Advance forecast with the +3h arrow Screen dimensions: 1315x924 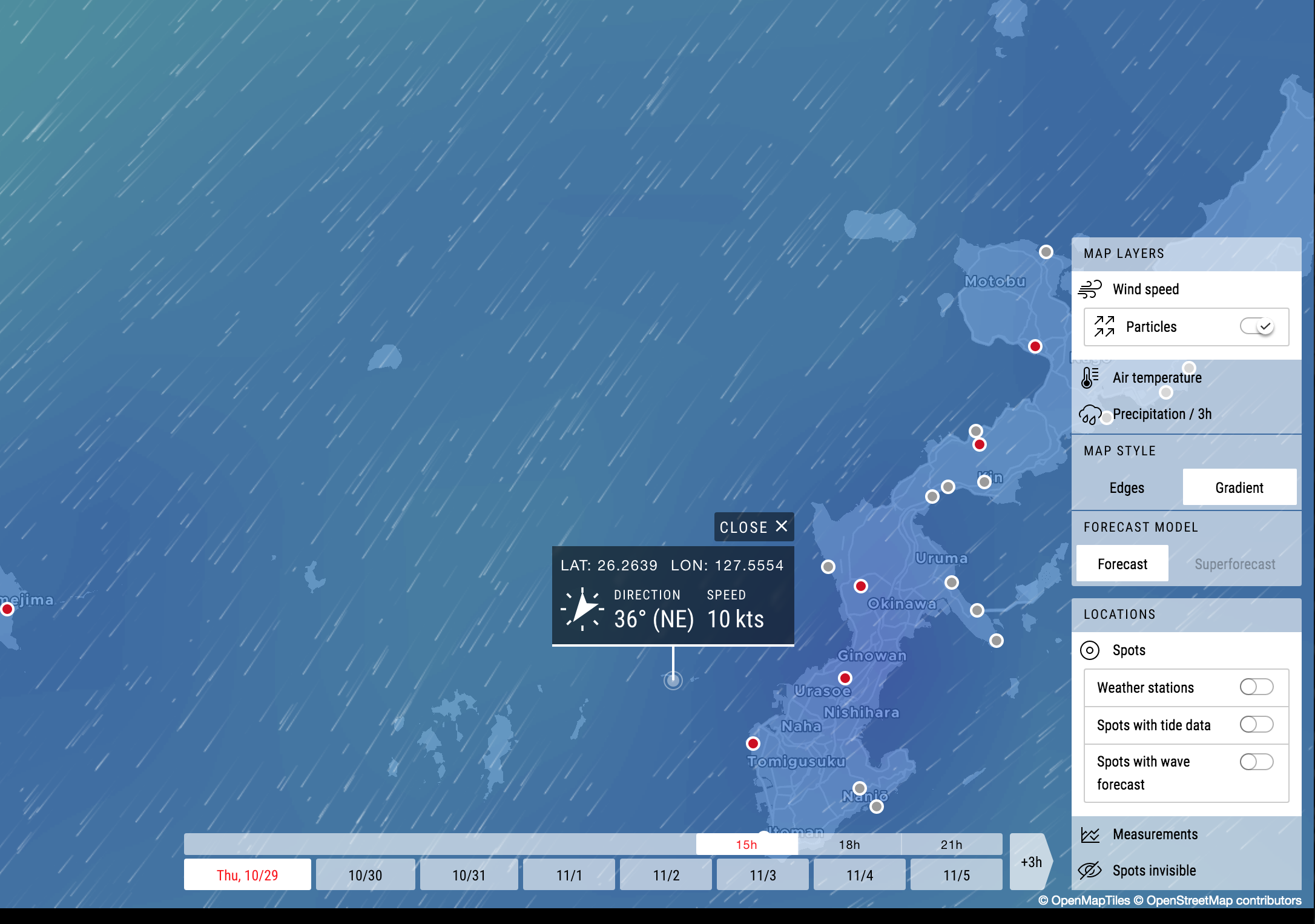pyautogui.click(x=1031, y=862)
